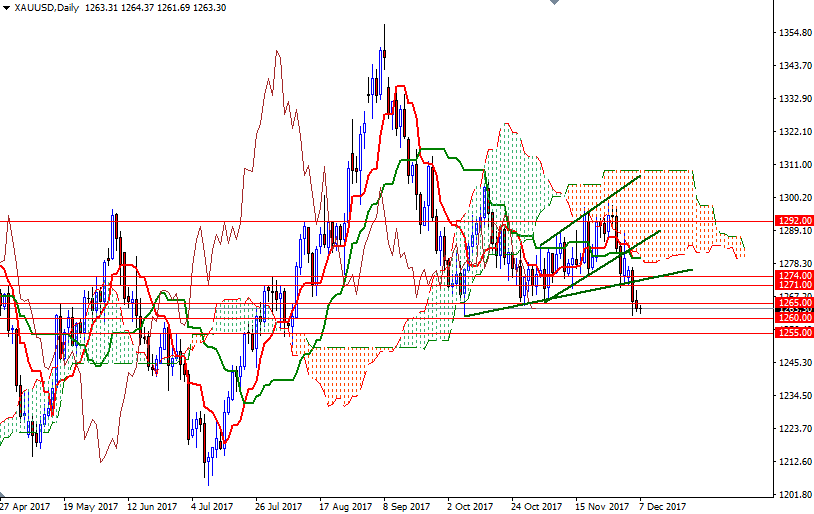Select the 1265.00 price level label
This screenshot has height=514, width=814.
point(794,302)
